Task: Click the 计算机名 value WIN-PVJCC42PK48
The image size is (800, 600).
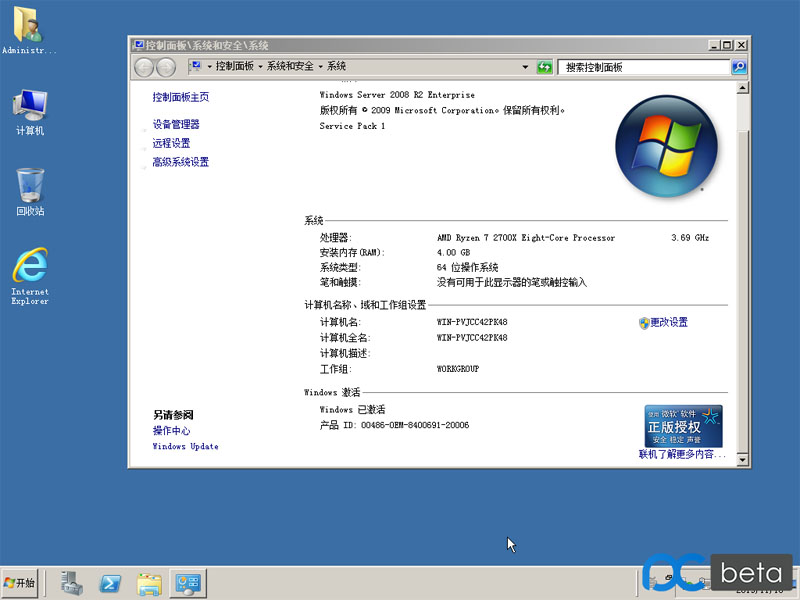Action: pyautogui.click(x=472, y=322)
